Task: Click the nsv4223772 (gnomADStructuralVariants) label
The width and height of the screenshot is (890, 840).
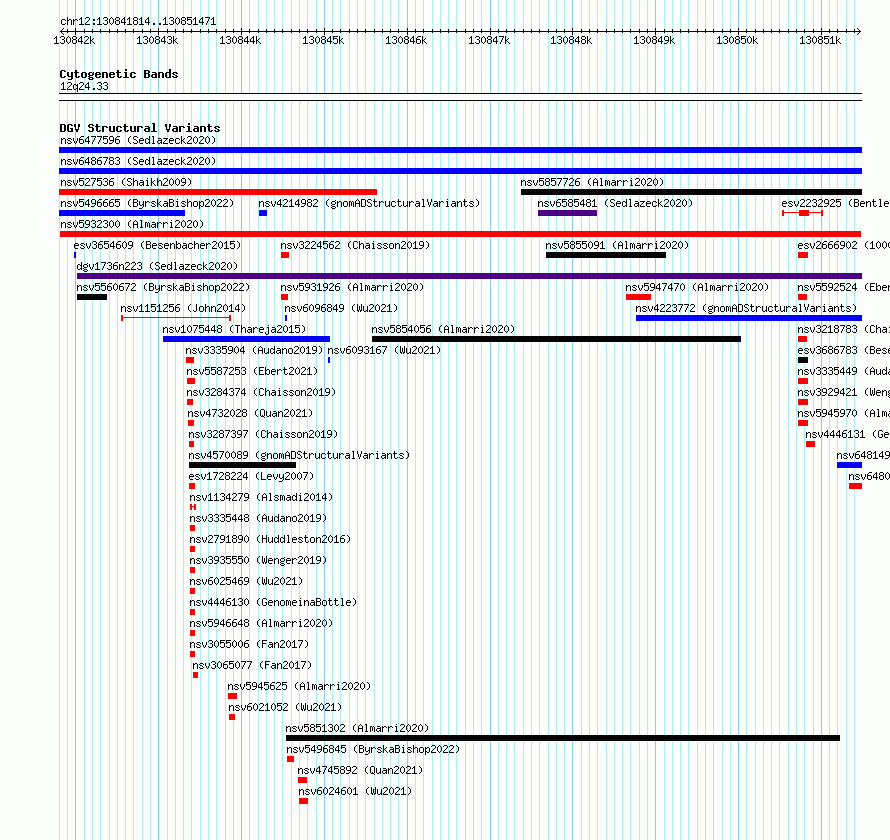Action: [x=746, y=308]
